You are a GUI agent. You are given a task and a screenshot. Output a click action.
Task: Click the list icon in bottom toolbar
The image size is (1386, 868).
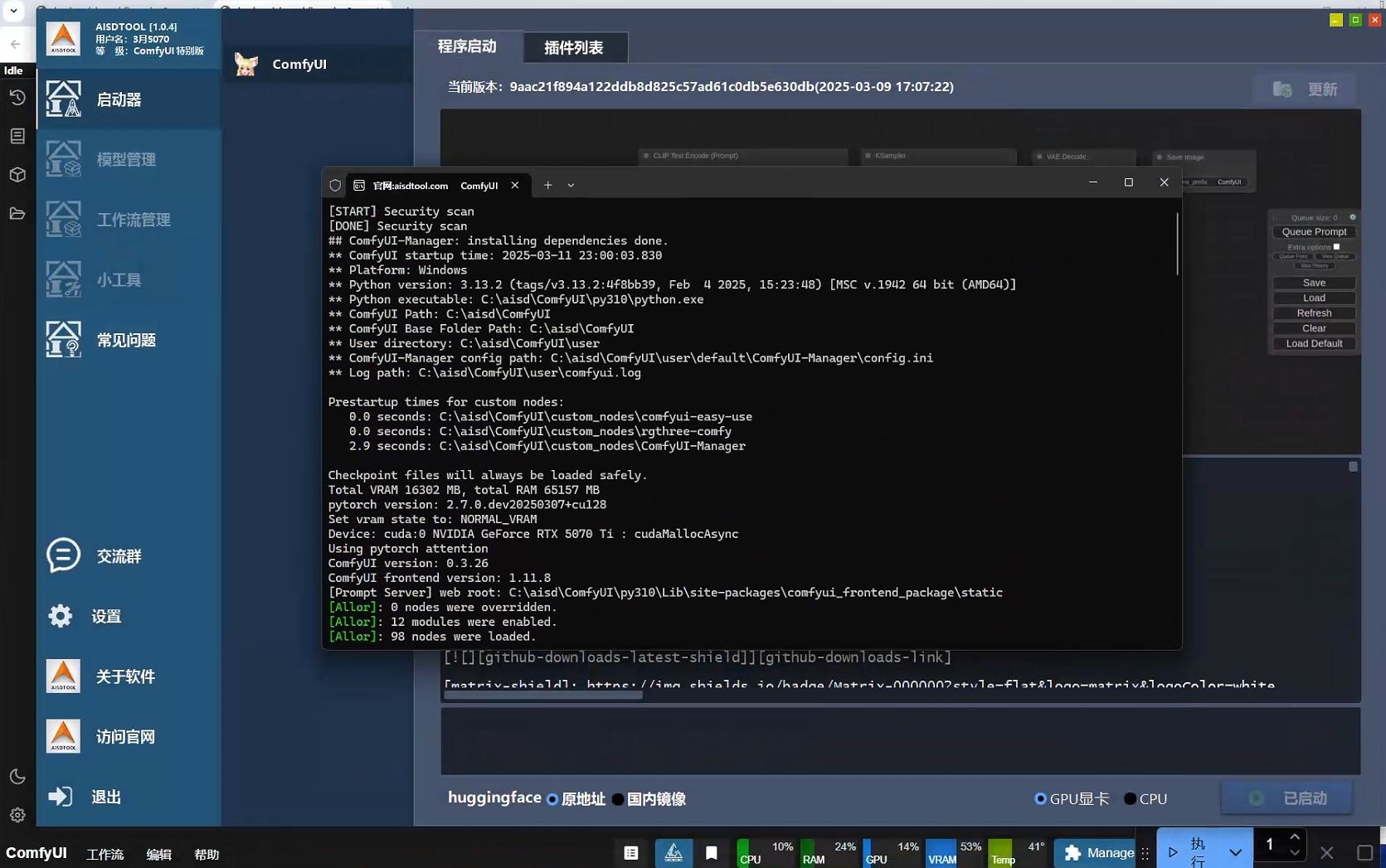631,852
